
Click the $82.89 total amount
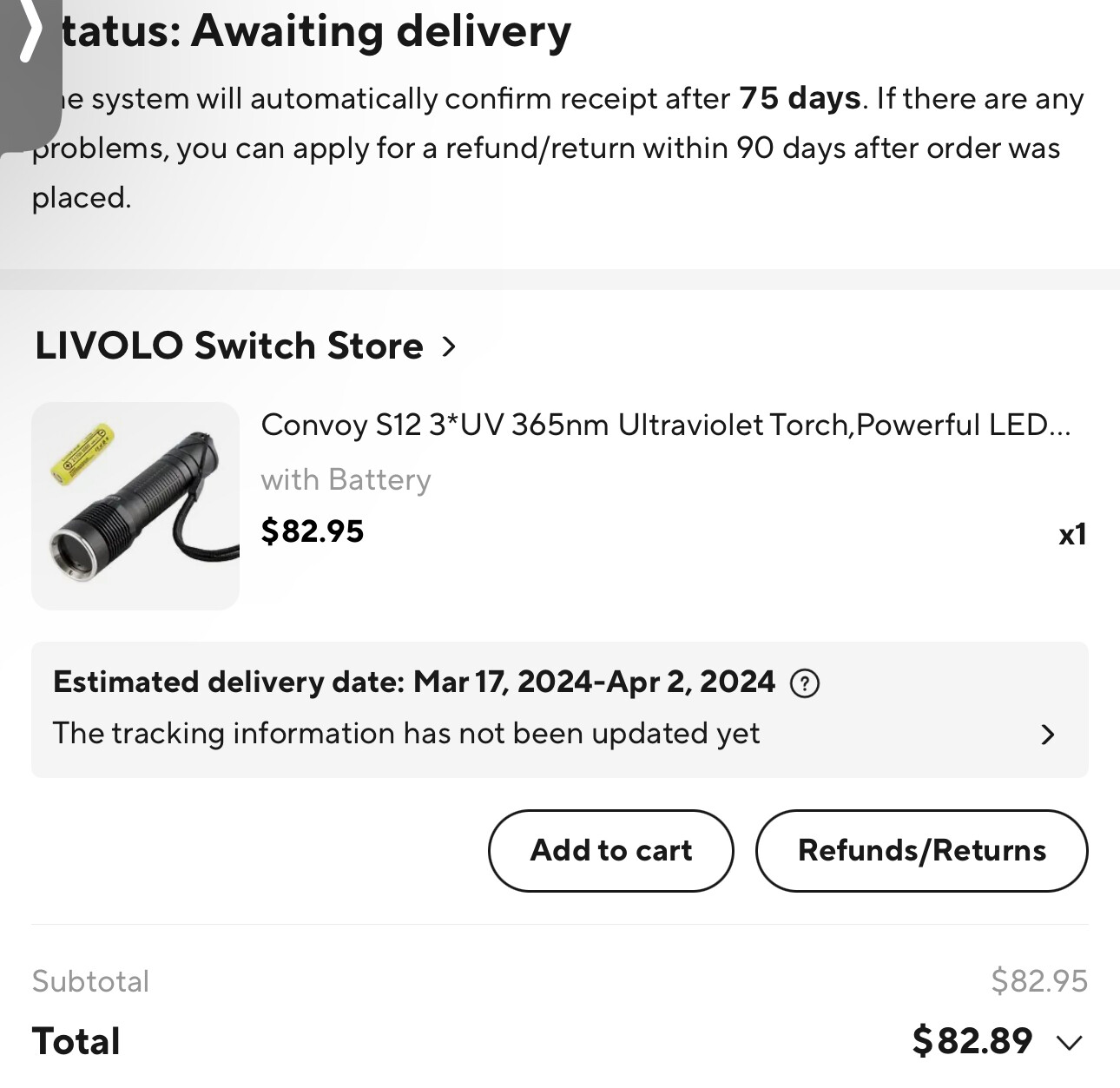coord(972,1040)
